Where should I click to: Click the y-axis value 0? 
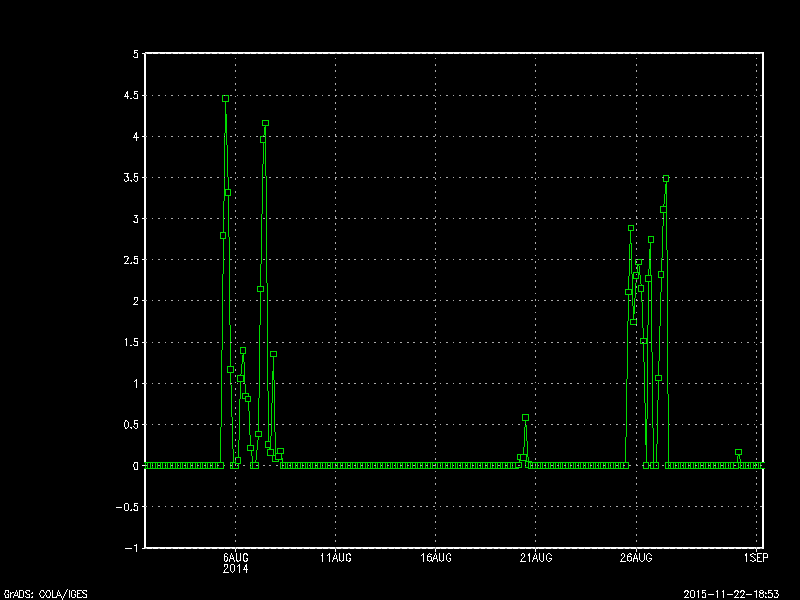click(135, 466)
